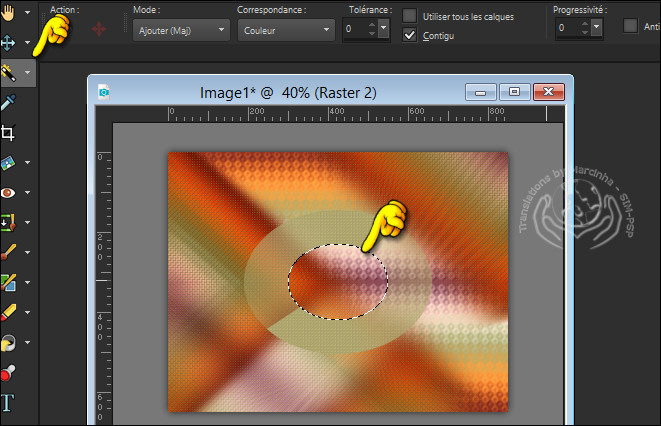The image size is (661, 426).
Task: Open the Correspondance 'Couleur' dropdown
Action: coord(284,29)
